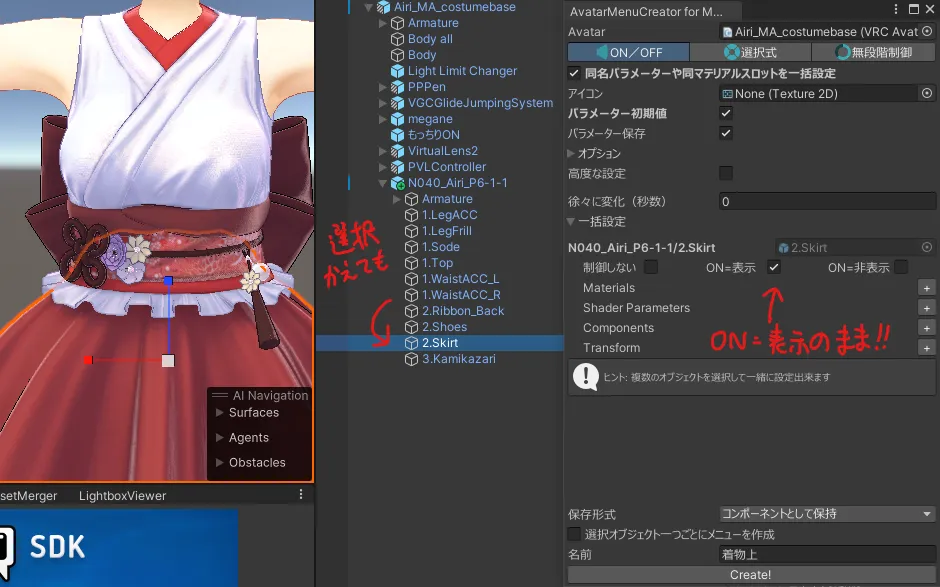
Task: Add a Transform entry via plus icon
Action: click(927, 348)
